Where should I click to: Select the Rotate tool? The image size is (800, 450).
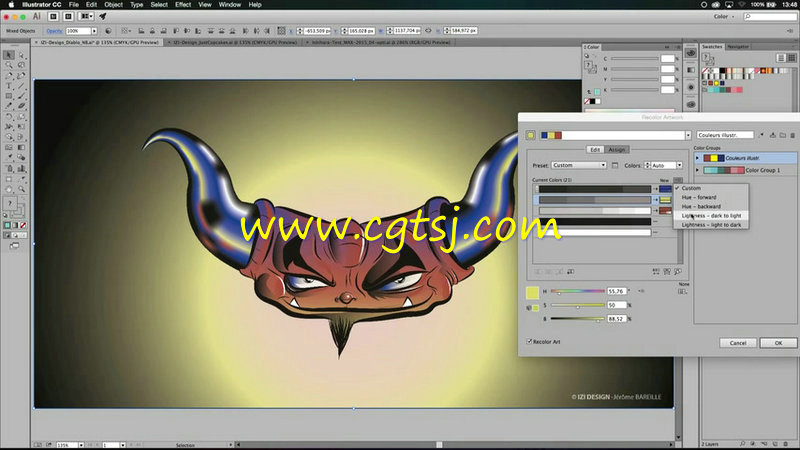(x=9, y=116)
